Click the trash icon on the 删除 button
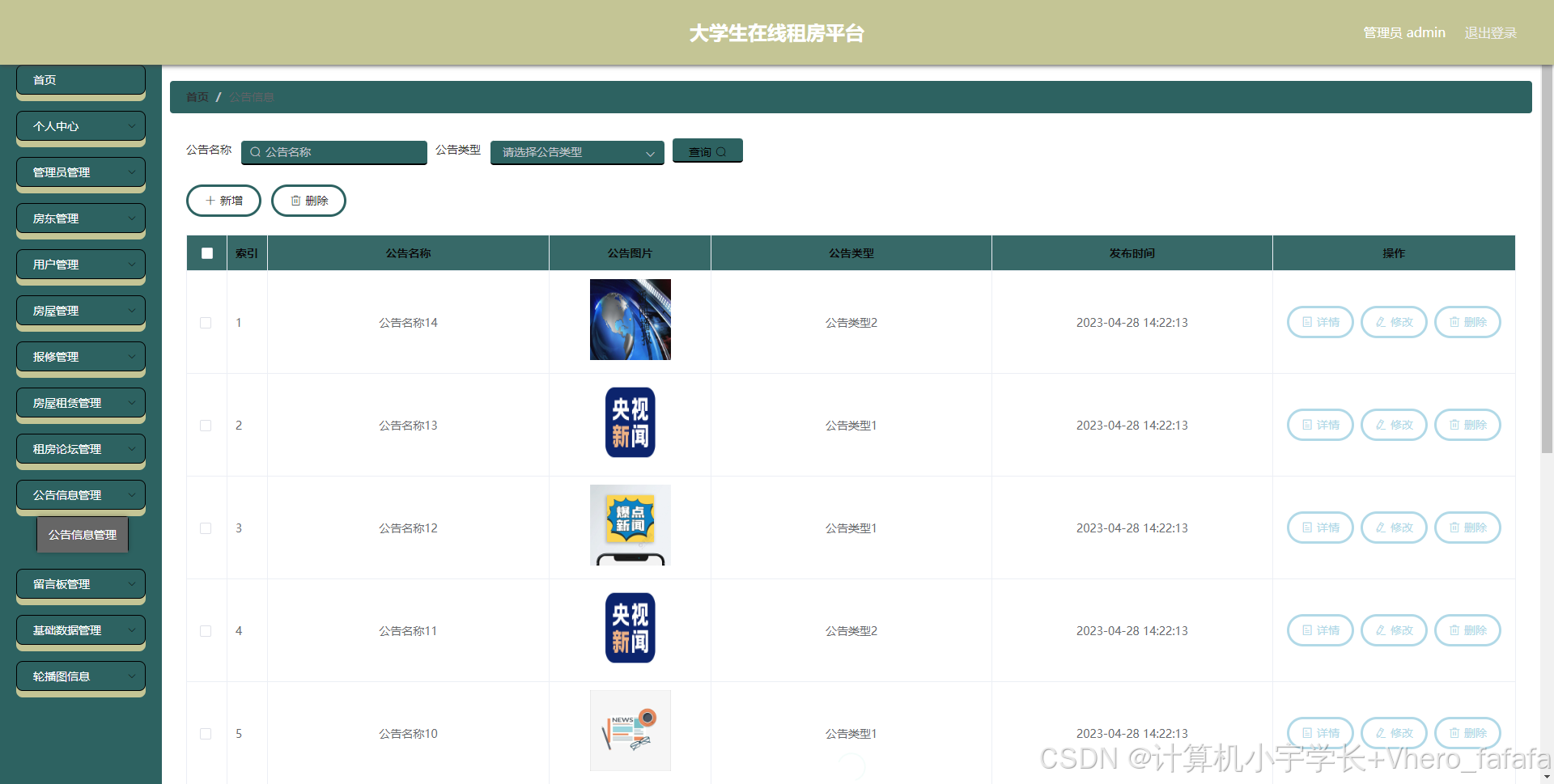 click(295, 200)
